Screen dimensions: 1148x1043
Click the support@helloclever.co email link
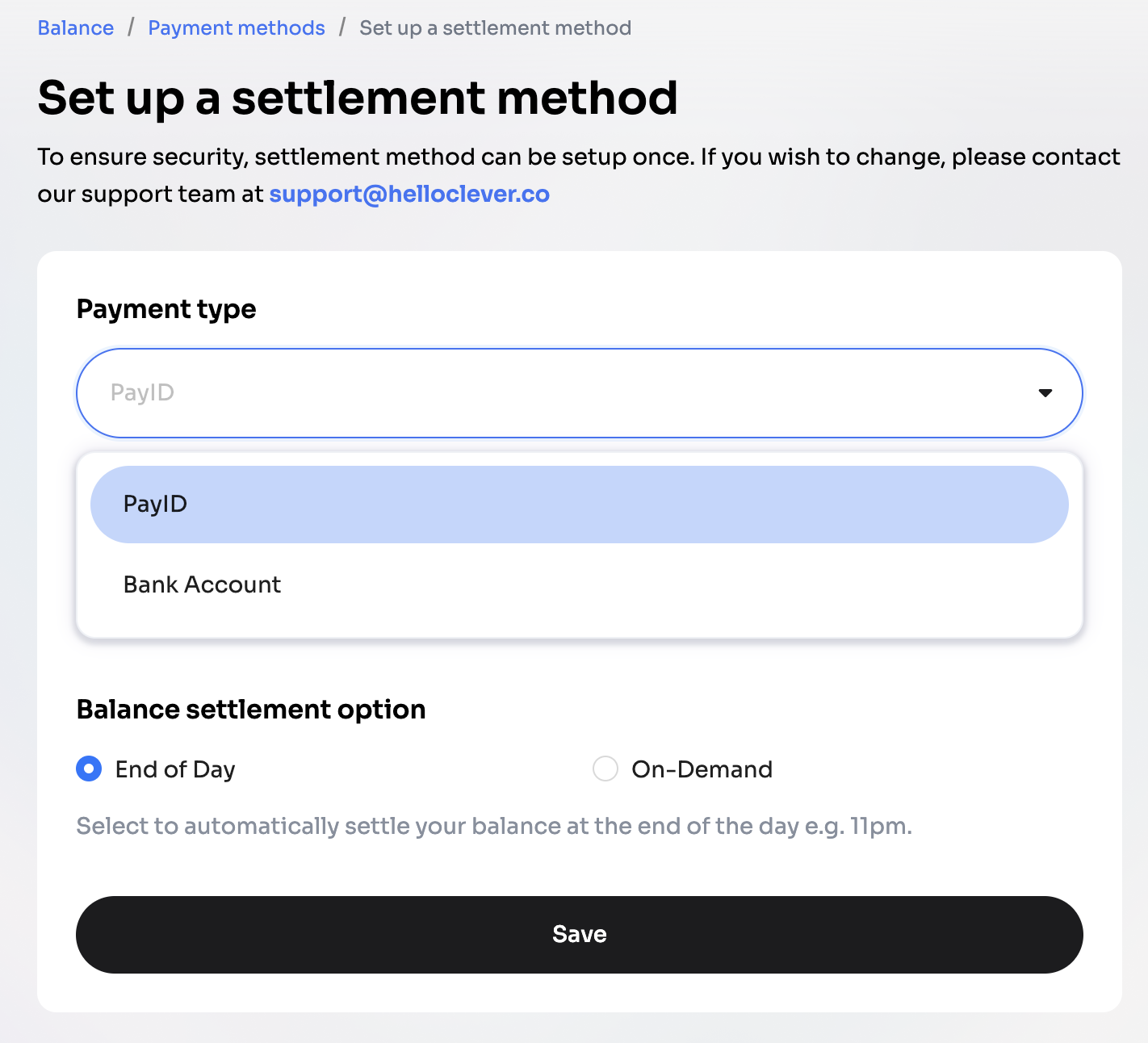[x=409, y=195]
